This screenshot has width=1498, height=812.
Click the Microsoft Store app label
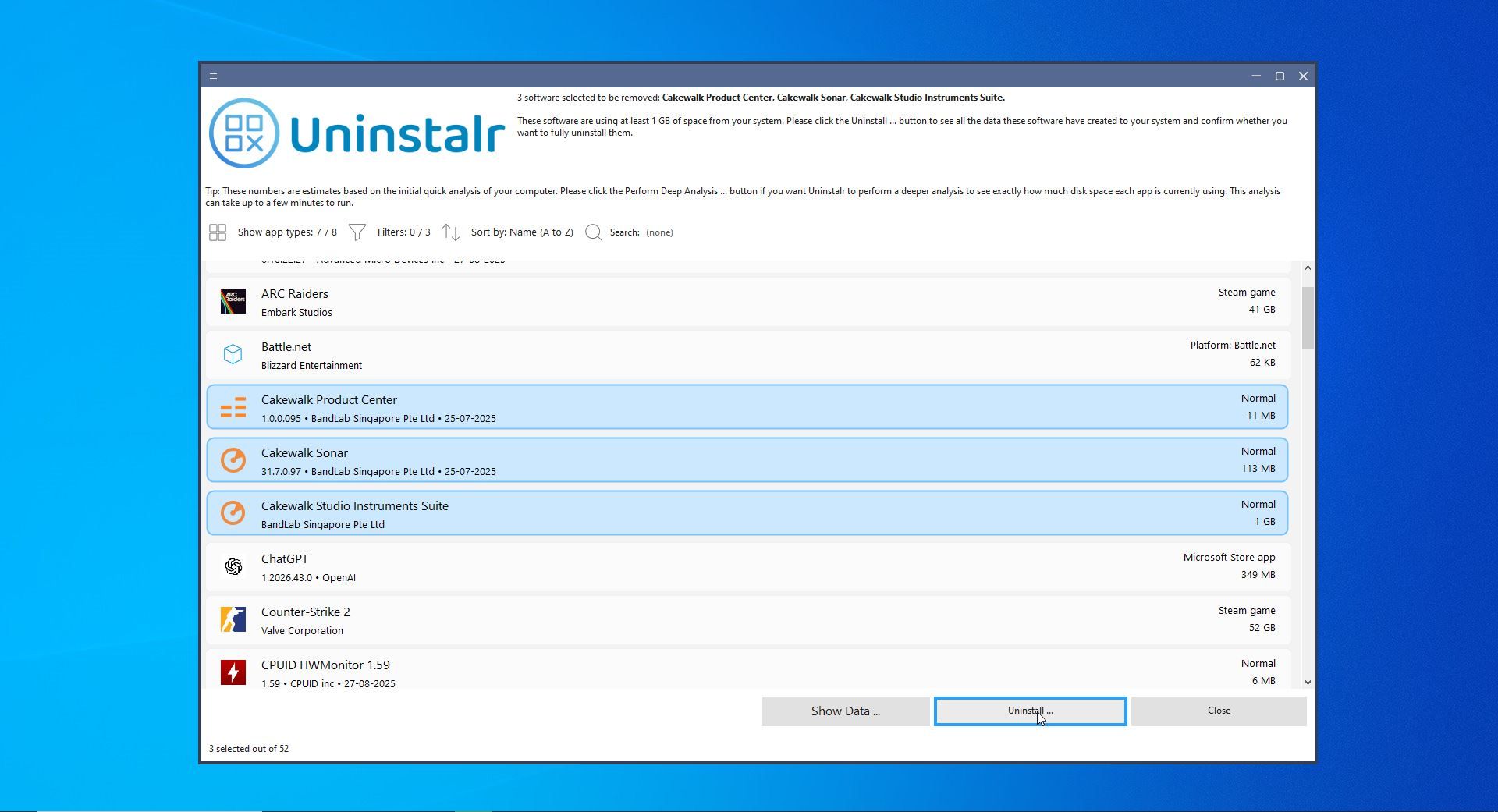[1229, 558]
